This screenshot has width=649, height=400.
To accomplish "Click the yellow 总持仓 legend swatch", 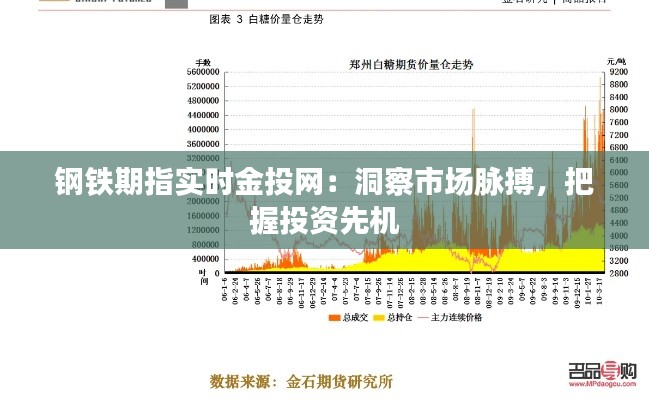I will coord(379,318).
